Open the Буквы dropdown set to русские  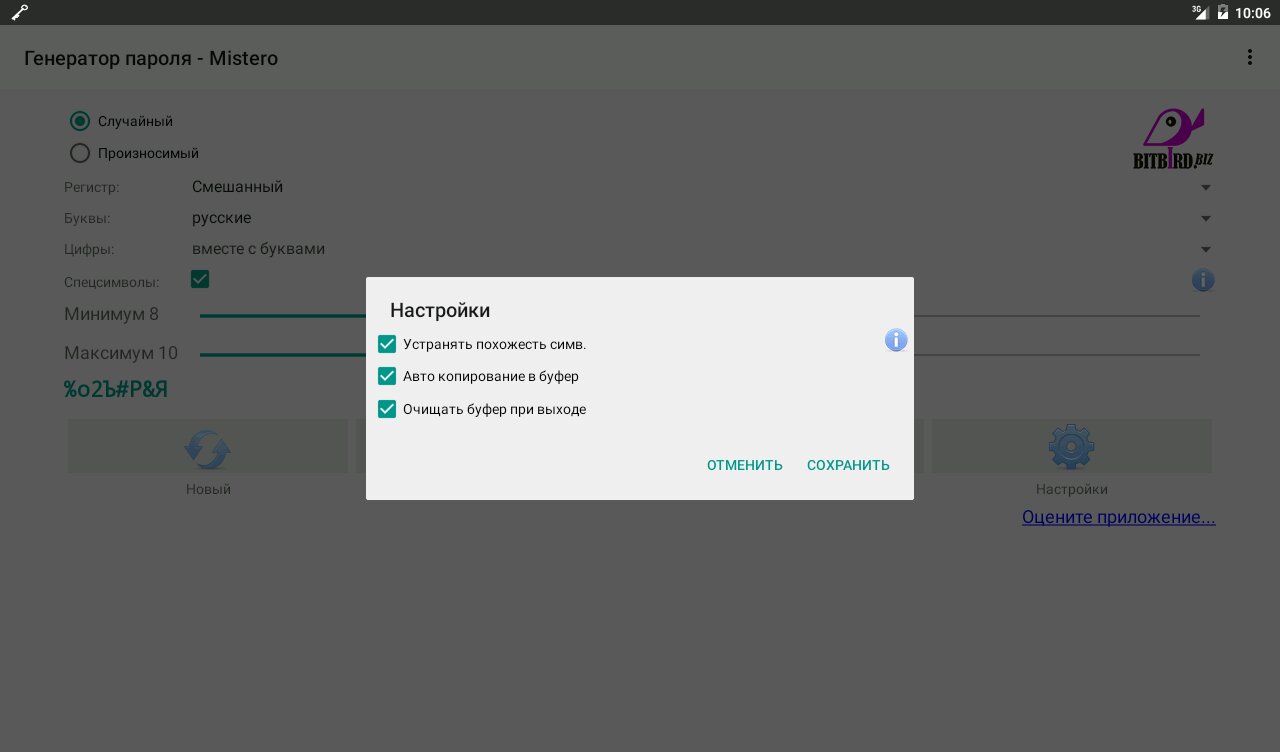[x=700, y=218]
